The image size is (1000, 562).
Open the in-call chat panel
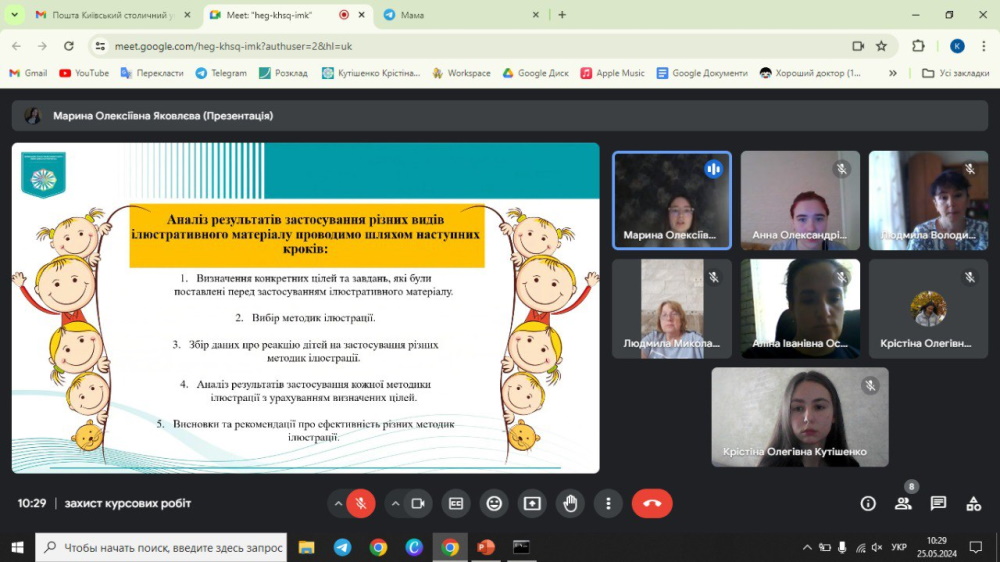pos(938,504)
